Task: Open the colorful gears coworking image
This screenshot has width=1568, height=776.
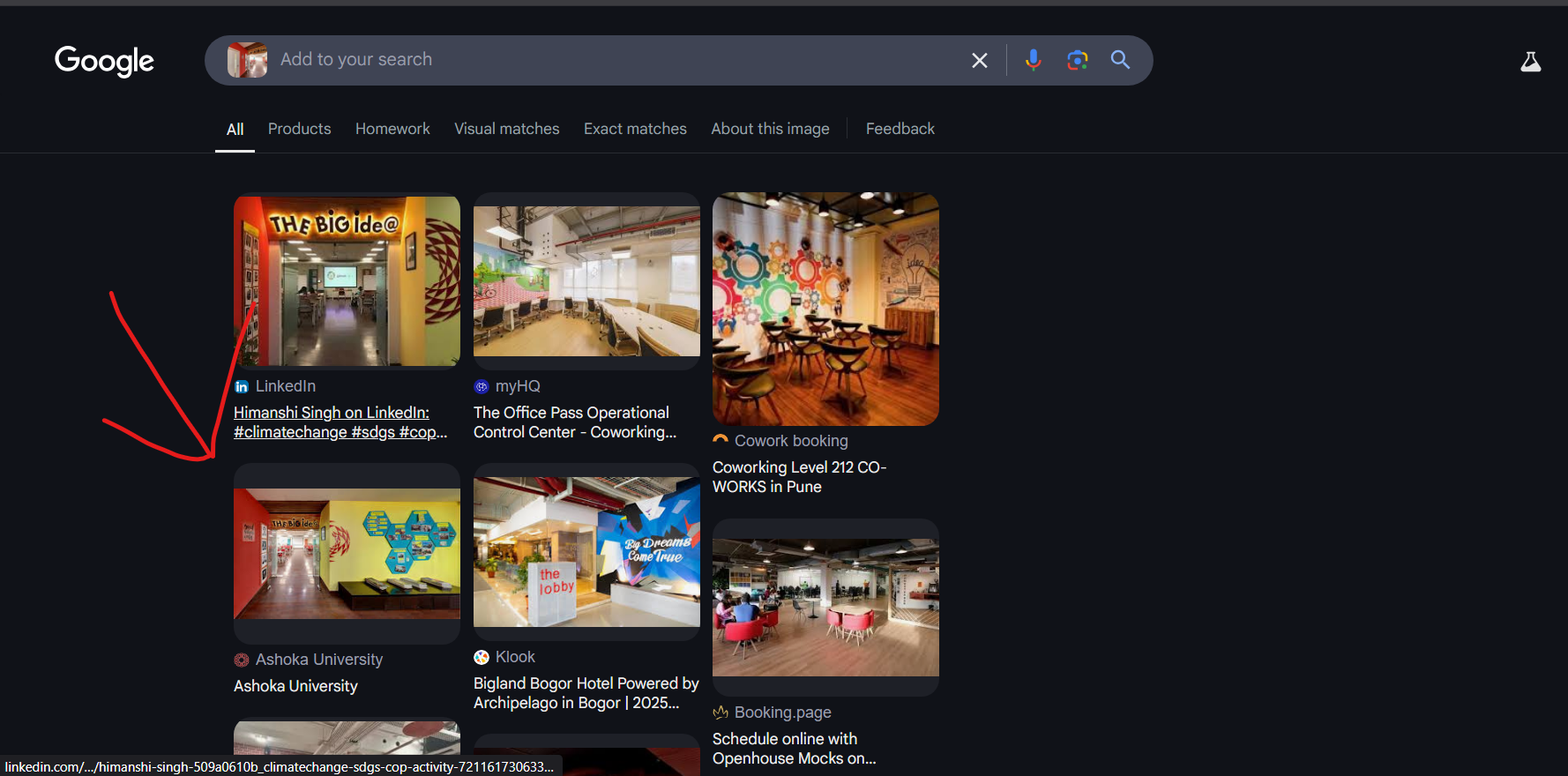Action: [x=825, y=309]
